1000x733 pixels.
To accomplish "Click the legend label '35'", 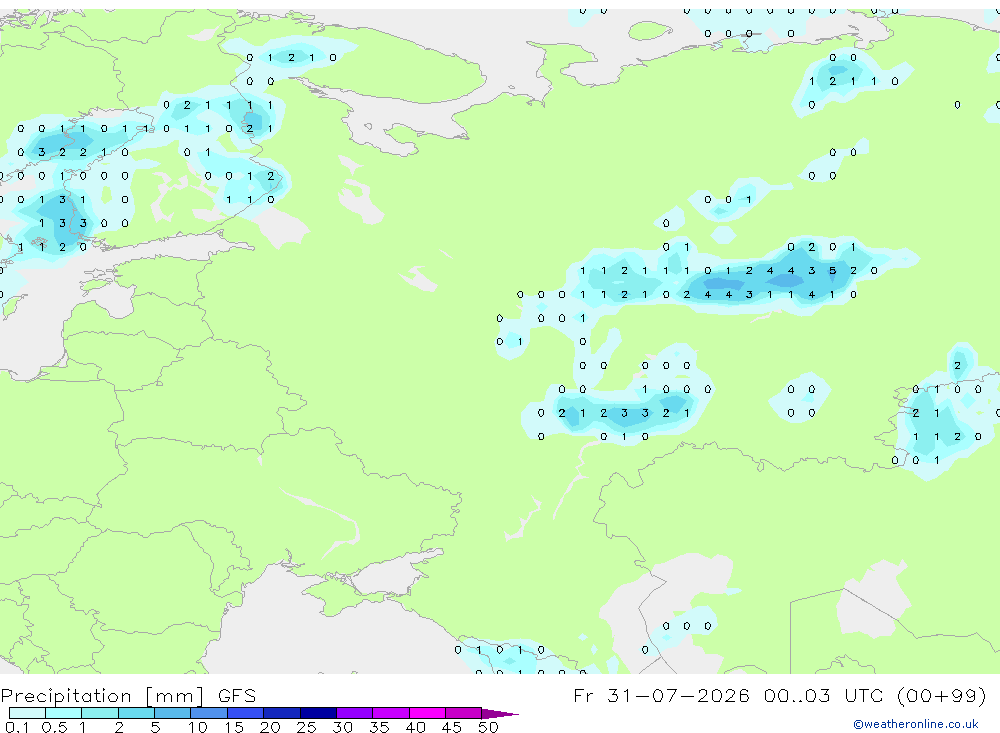I will [x=379, y=727].
